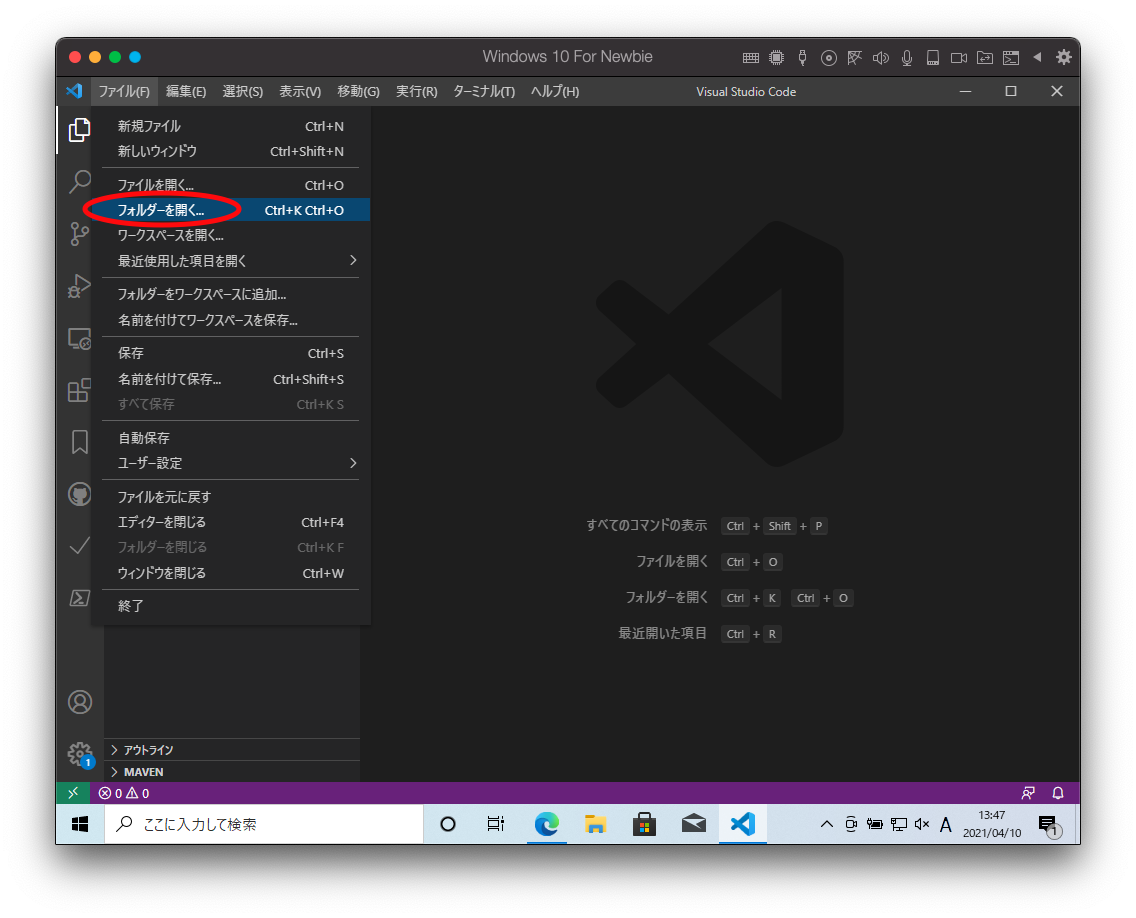Viewport: 1136px width, 918px height.
Task: Choose 新しいウィンドウ menu item
Action: [x=230, y=151]
